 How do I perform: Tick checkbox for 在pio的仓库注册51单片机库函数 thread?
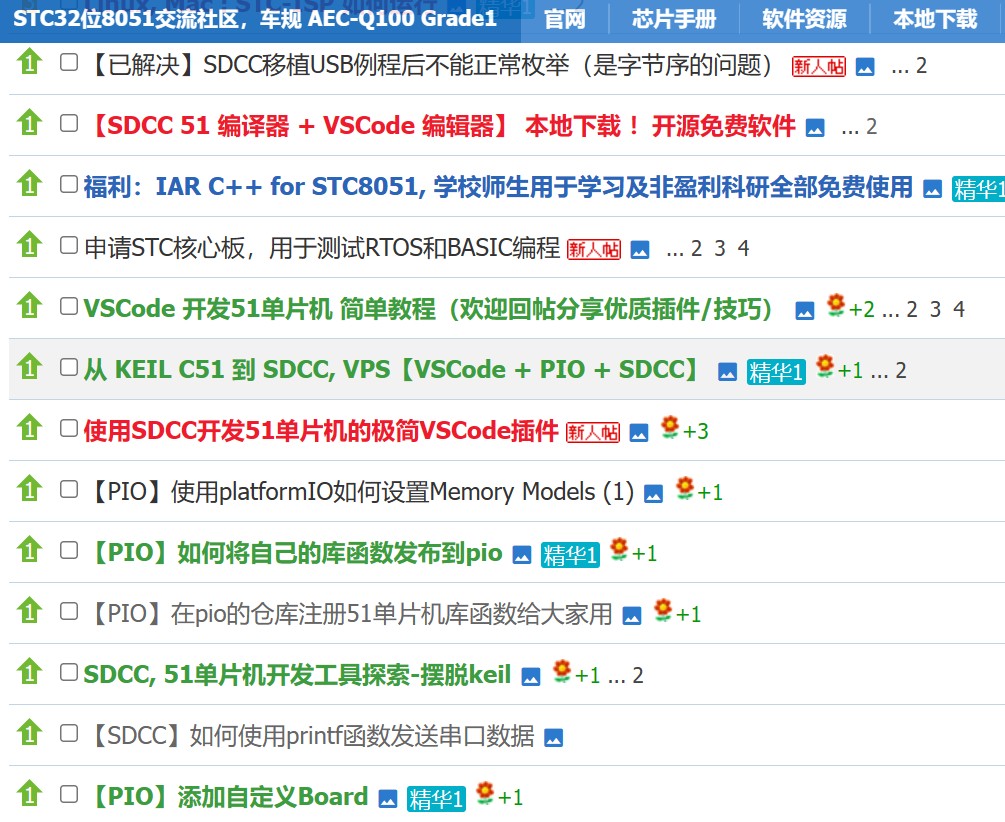click(x=69, y=611)
